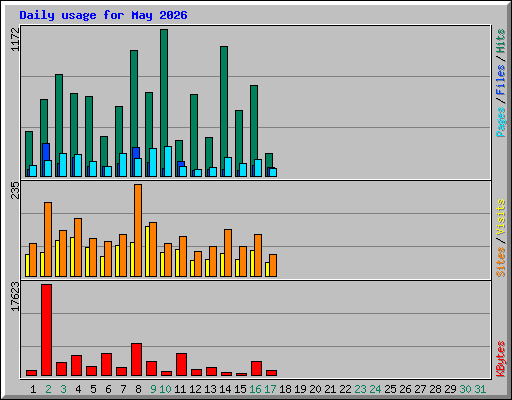The height and width of the screenshot is (400, 512).
Task: Select day 7 on the x-axis
Action: coord(123,389)
